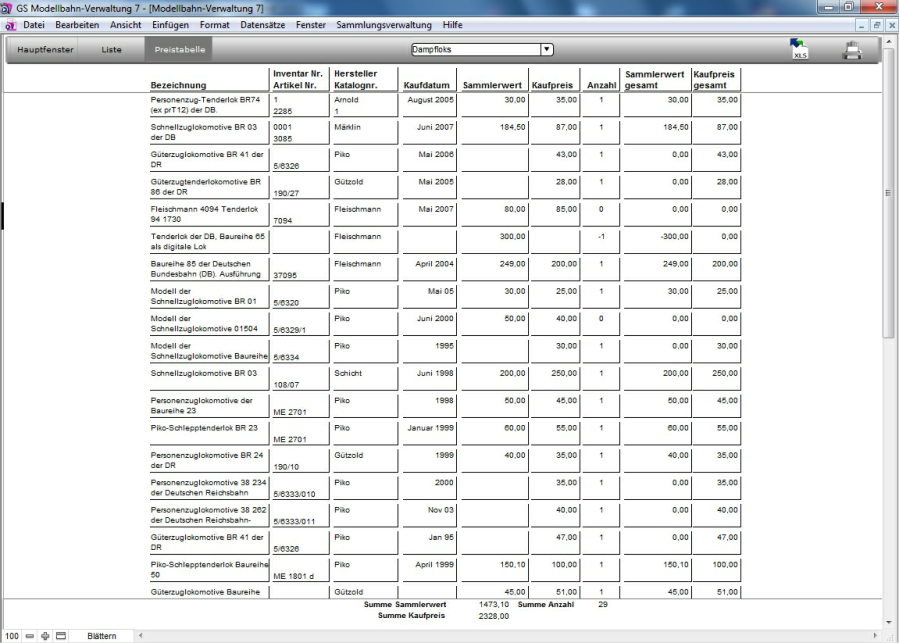Click the manufacturer cell Arnold

coord(346,99)
